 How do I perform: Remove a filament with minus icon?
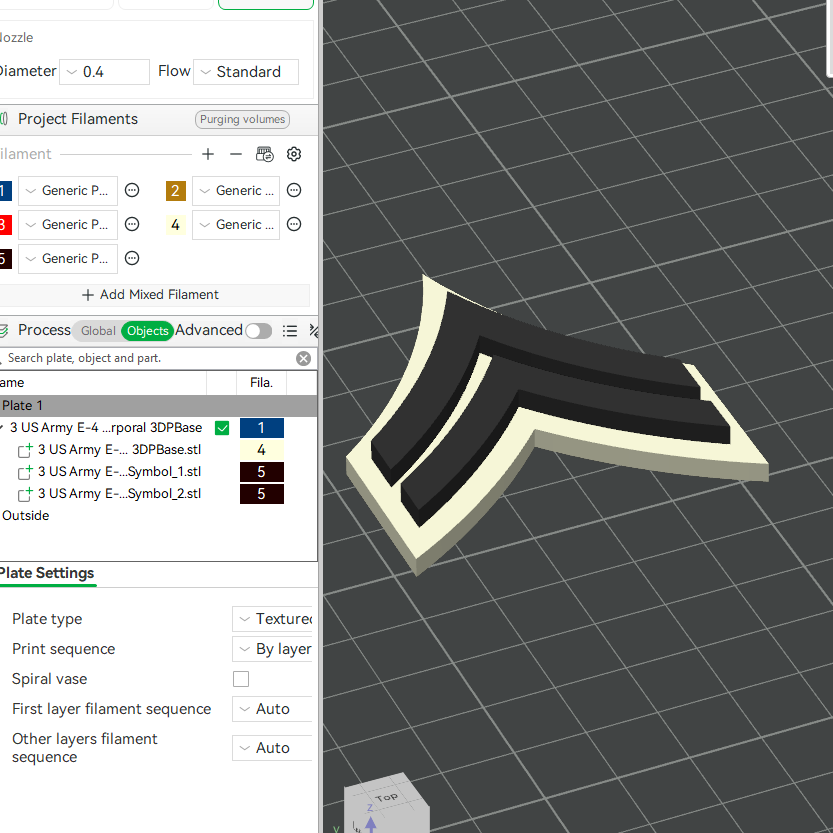pyautogui.click(x=236, y=154)
